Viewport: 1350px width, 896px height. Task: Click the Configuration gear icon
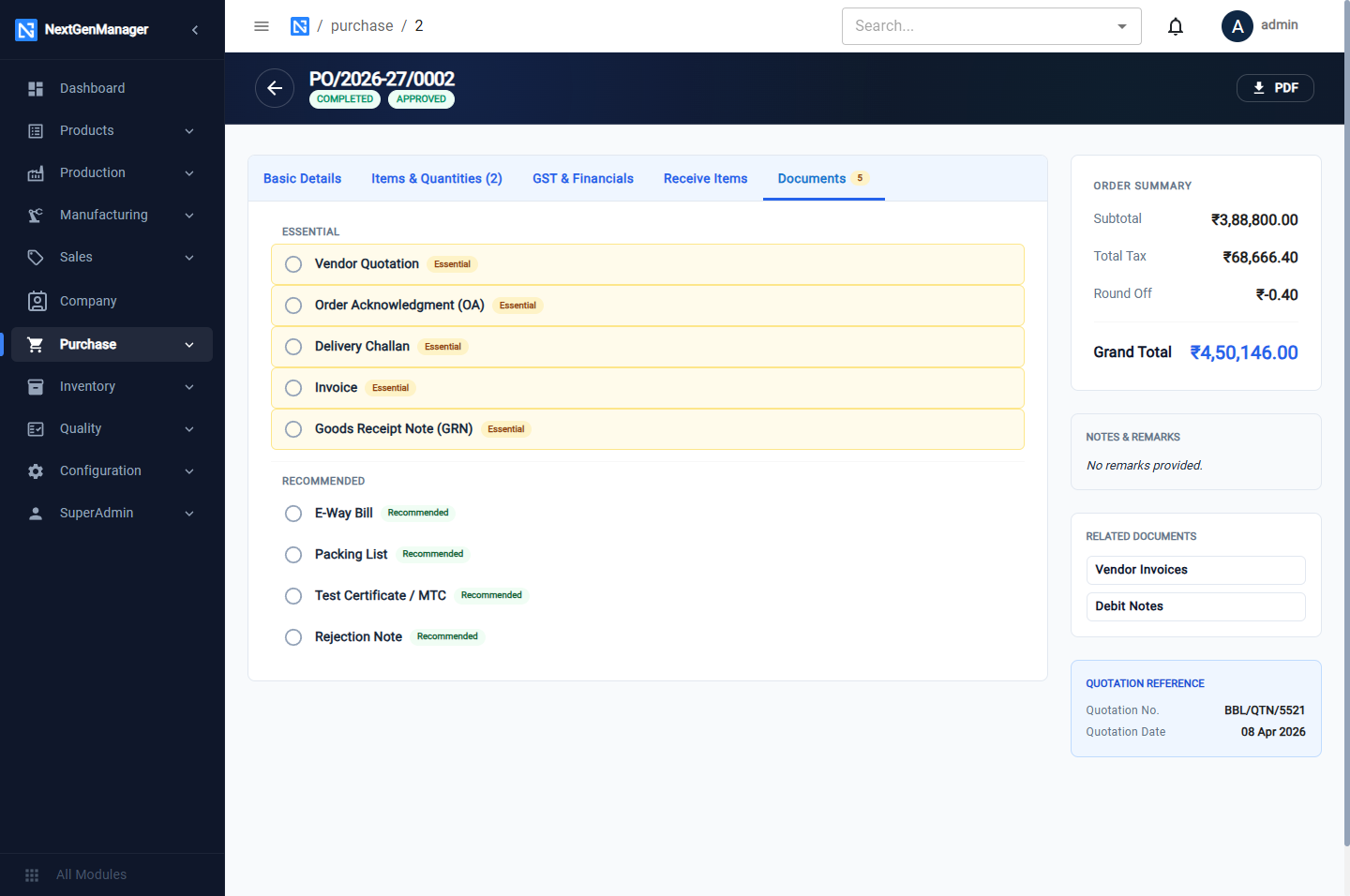36,470
